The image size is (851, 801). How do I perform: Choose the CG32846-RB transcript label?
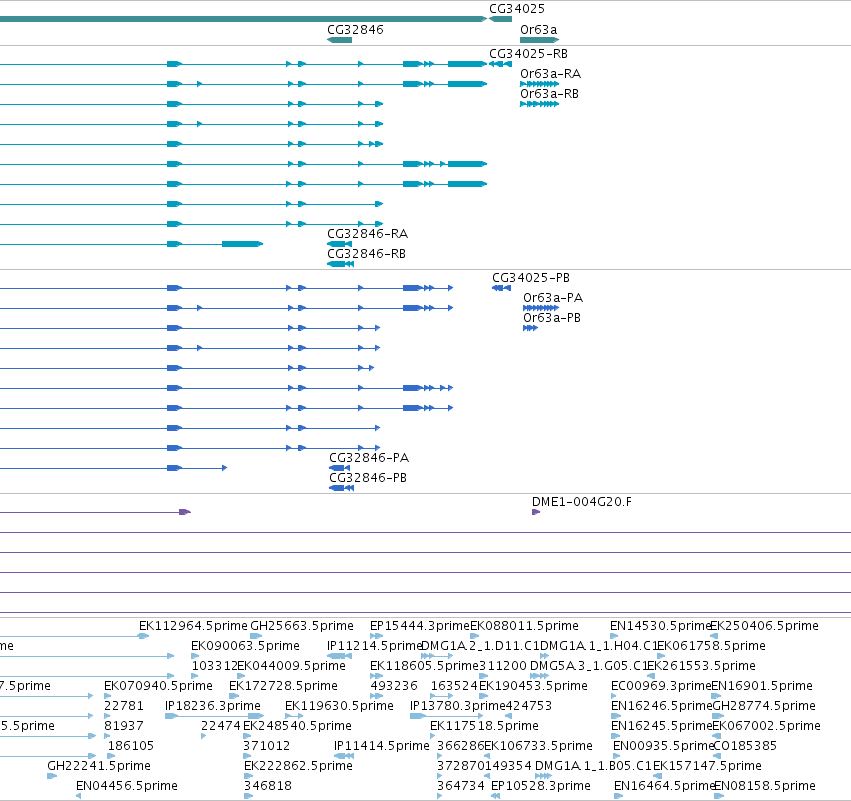click(x=366, y=254)
